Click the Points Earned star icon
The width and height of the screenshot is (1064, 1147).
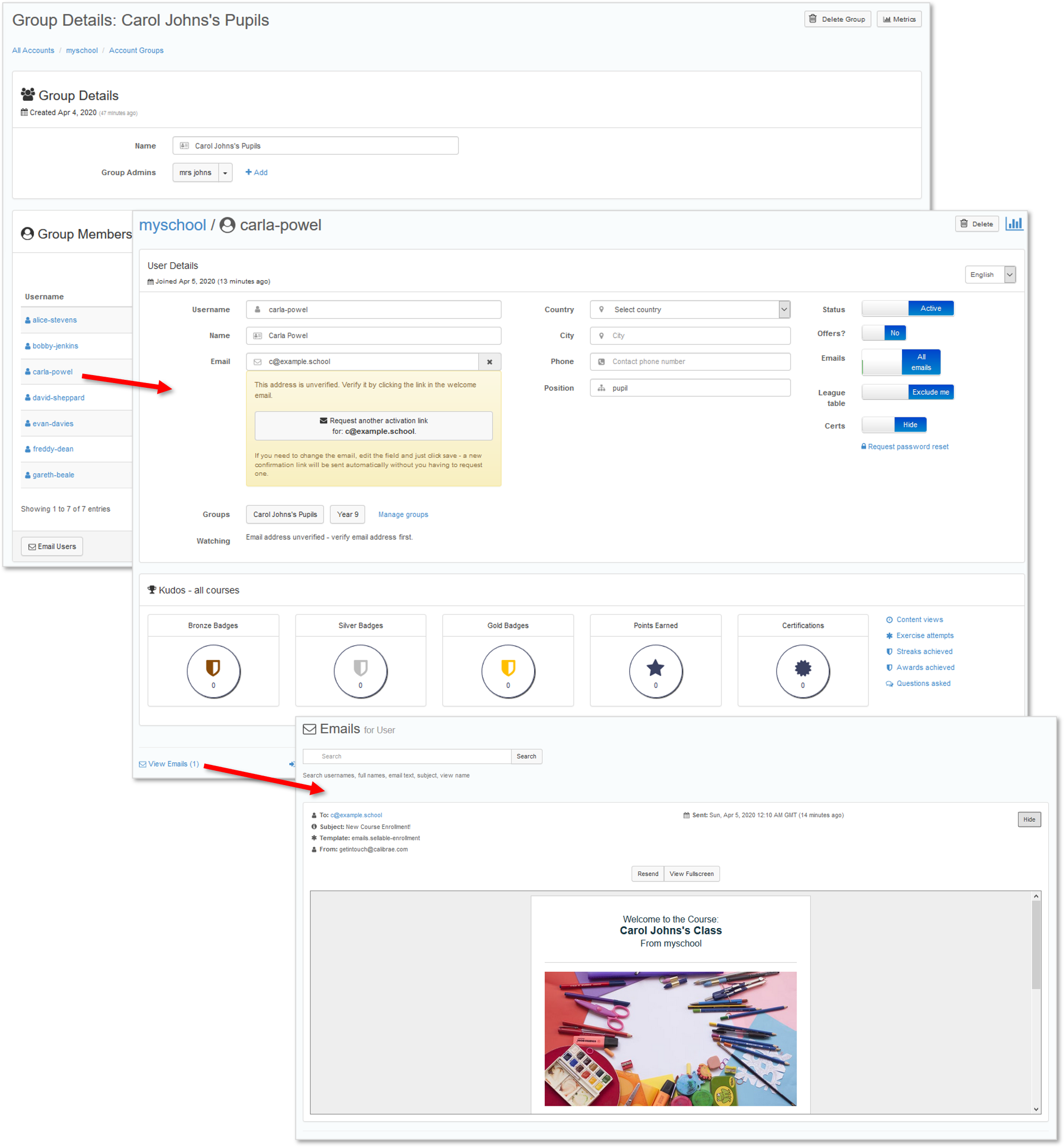(x=655, y=667)
